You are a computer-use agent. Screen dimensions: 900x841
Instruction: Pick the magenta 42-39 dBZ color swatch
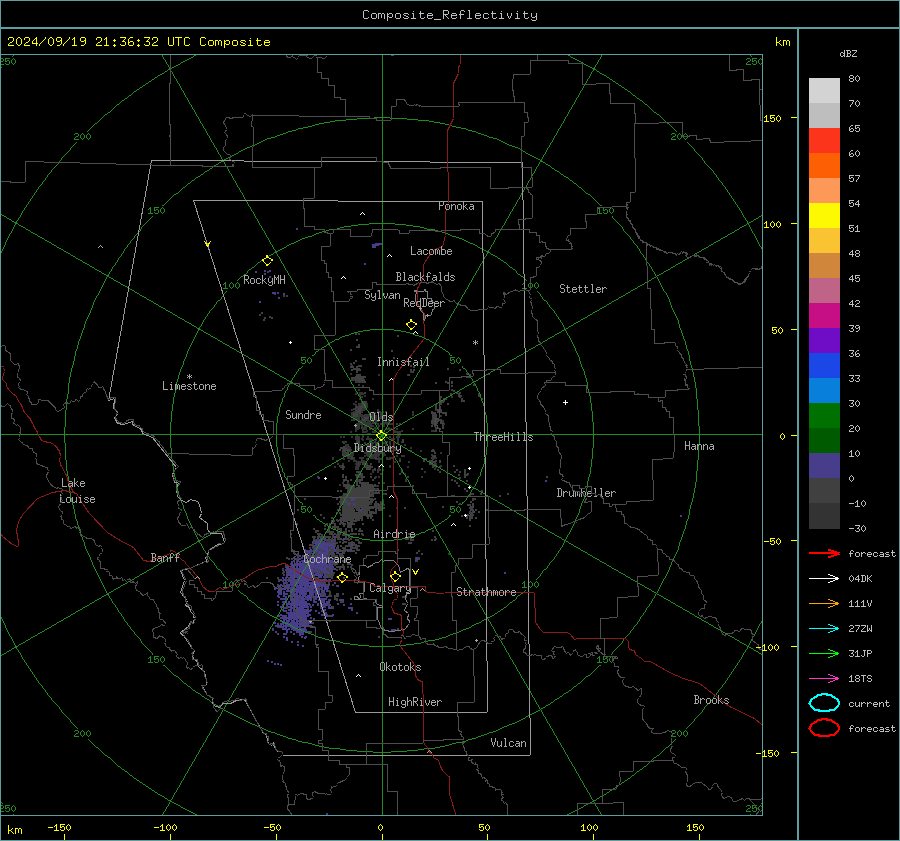(x=824, y=316)
